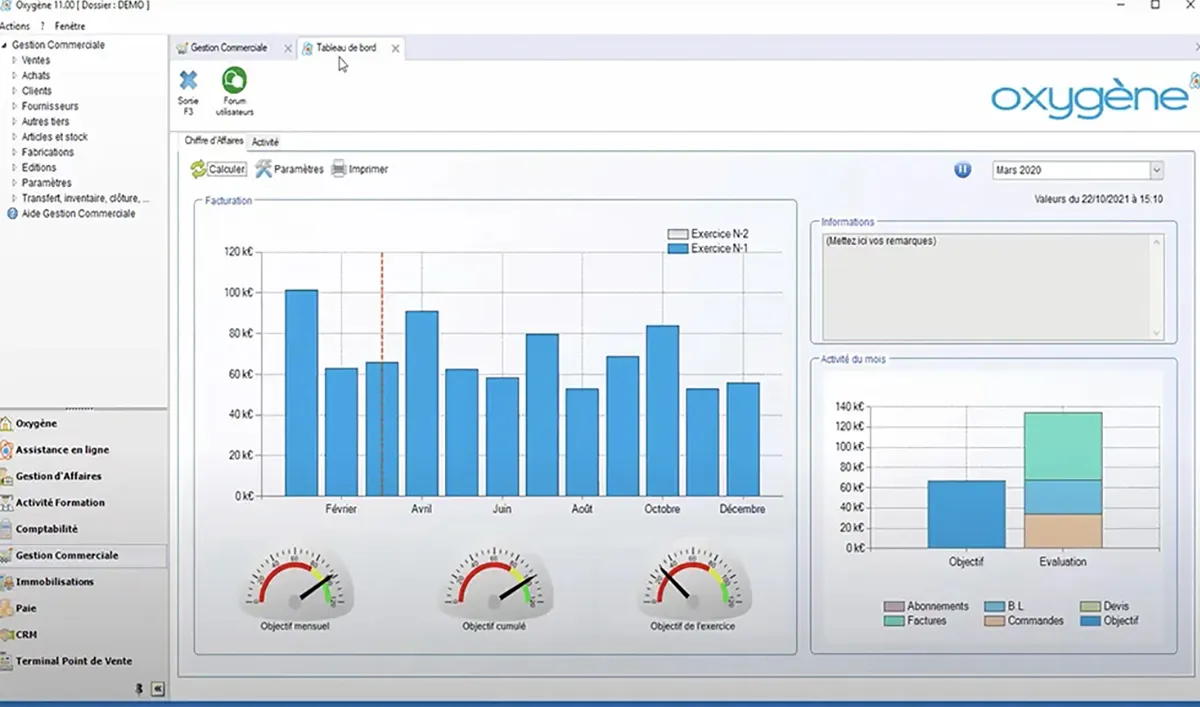Collapse the Gestion Commerciale tree root
This screenshot has width=1200, height=707.
point(5,45)
